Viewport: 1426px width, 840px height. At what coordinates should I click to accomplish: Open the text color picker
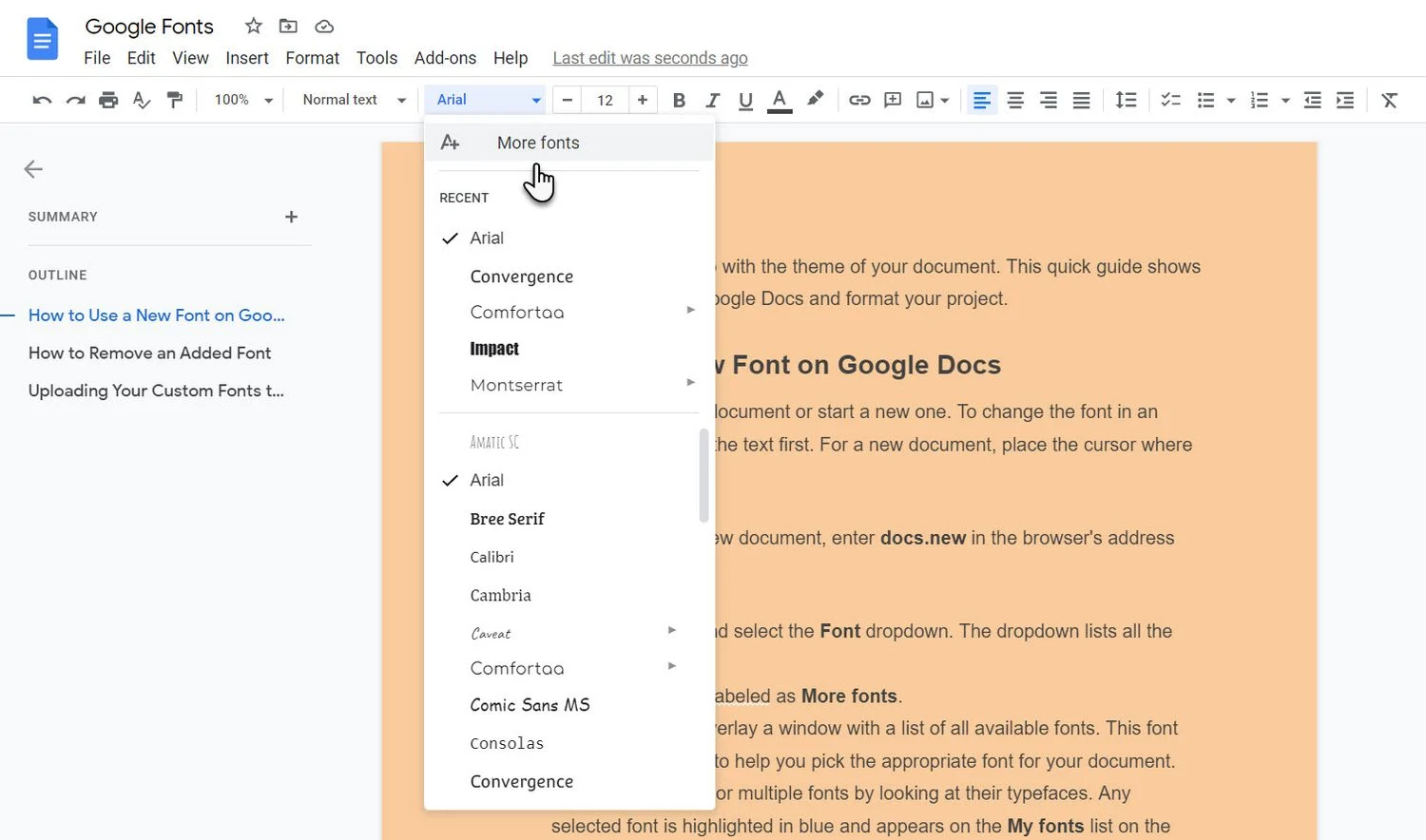pos(780,100)
